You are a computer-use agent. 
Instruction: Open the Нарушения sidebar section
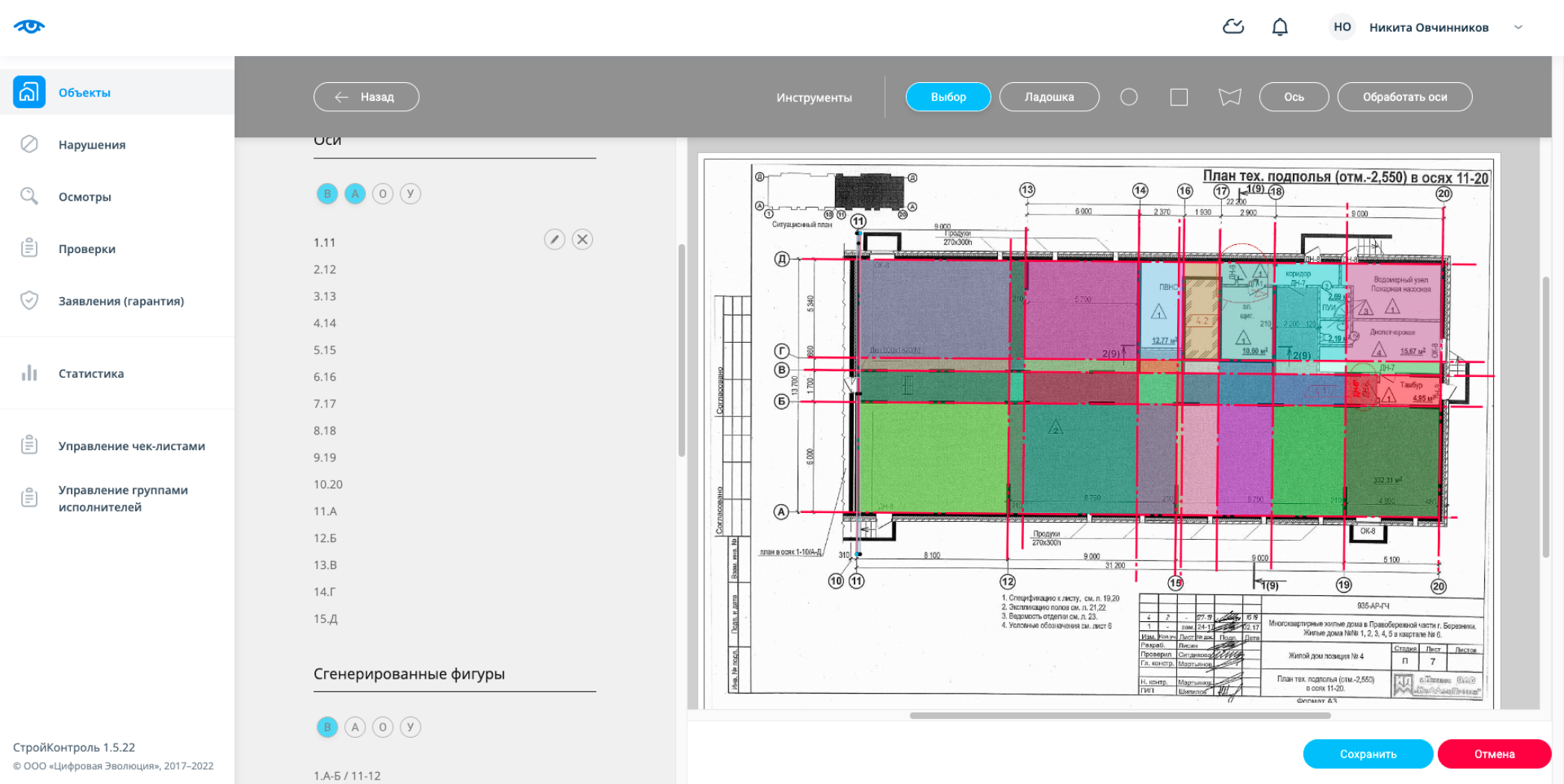[x=92, y=145]
